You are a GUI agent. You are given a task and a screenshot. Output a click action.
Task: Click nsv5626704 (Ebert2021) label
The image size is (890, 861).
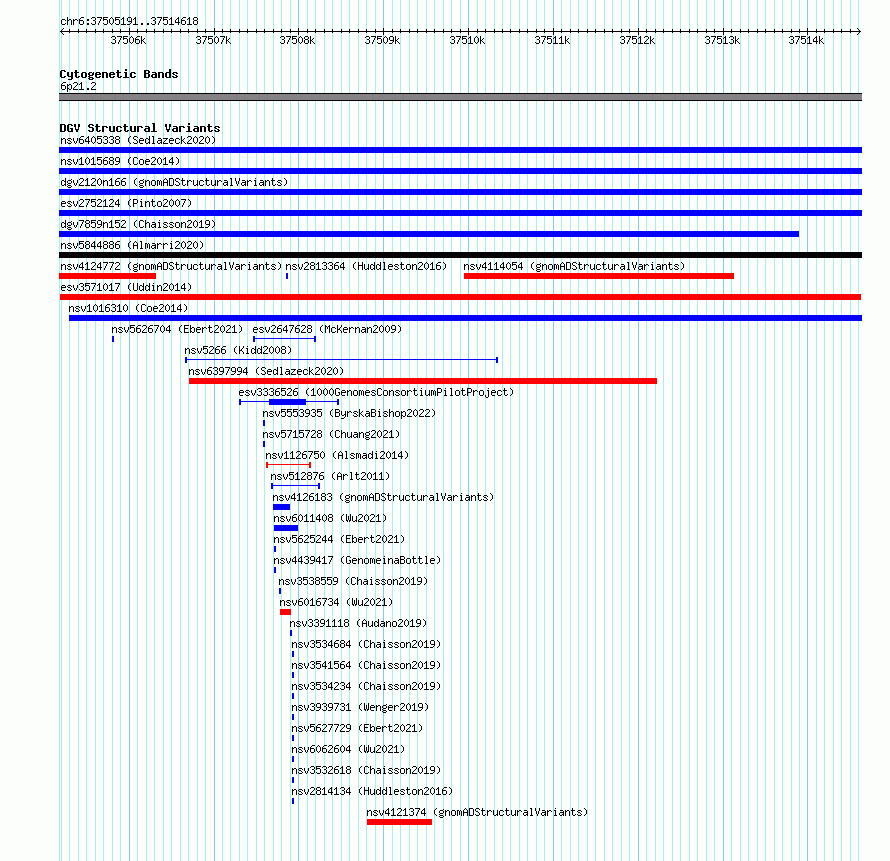177,329
